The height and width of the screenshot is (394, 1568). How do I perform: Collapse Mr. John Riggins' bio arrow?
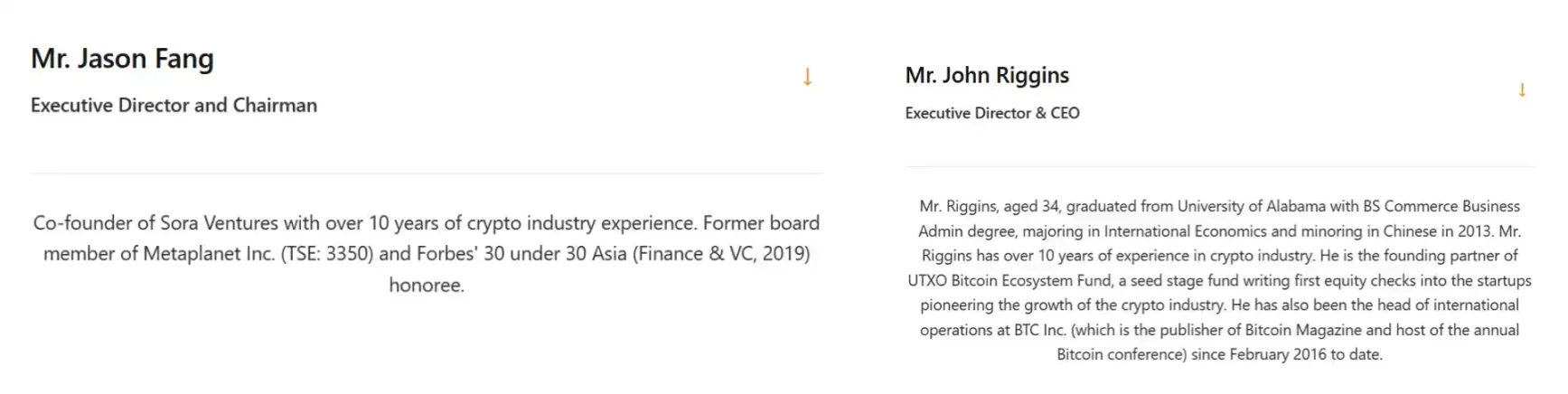pos(1522,90)
